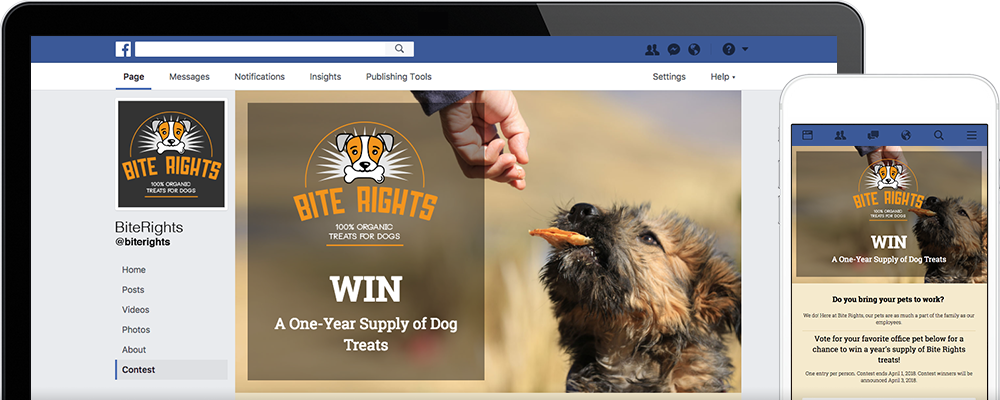This screenshot has height=400, width=1000.
Task: Click the help question mark icon
Action: coord(729,49)
